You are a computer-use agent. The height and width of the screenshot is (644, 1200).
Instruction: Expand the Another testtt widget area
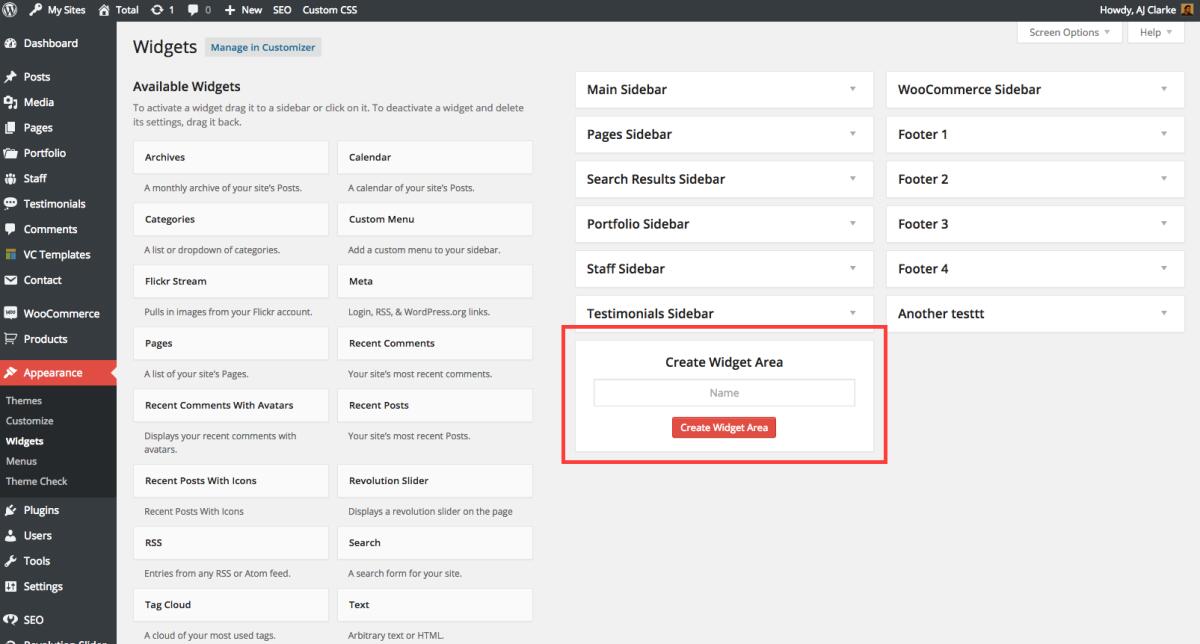[x=1163, y=313]
